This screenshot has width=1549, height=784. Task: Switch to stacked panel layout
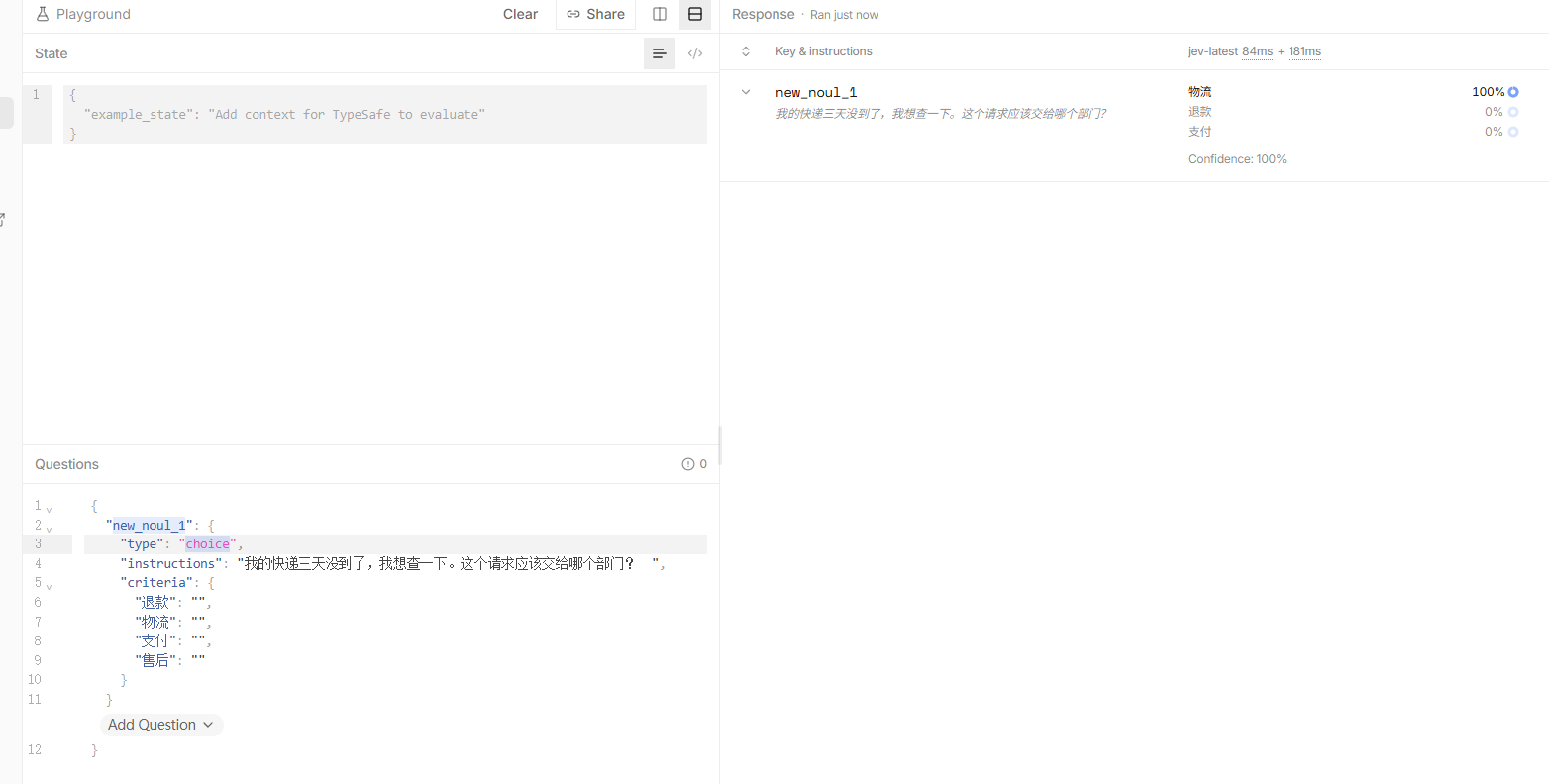point(695,14)
